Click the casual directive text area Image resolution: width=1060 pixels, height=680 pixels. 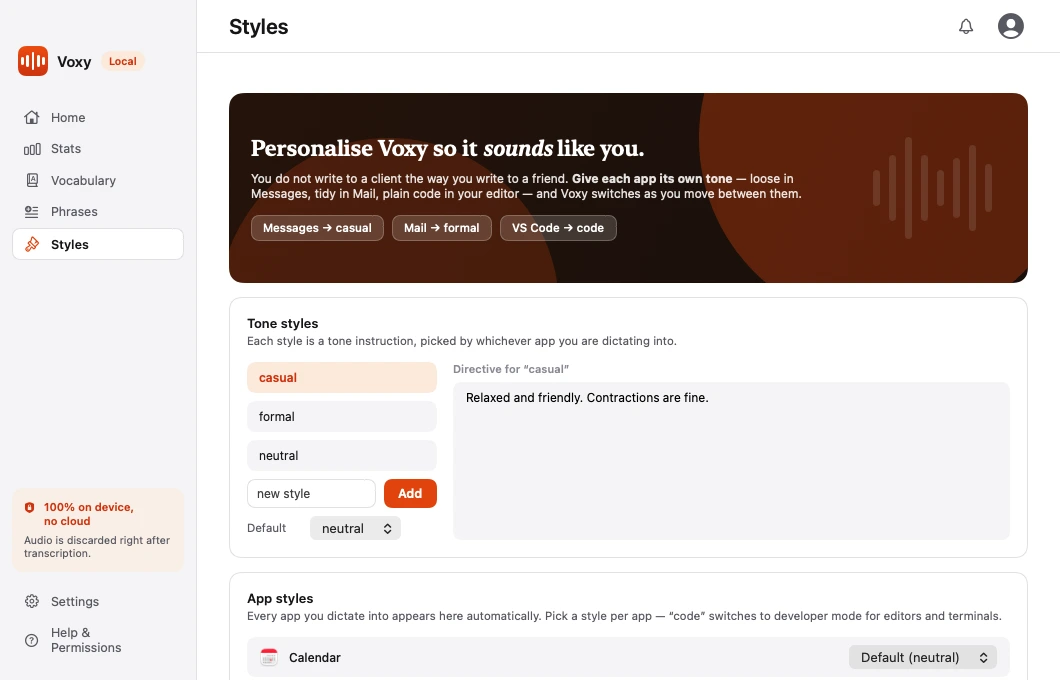click(x=731, y=461)
